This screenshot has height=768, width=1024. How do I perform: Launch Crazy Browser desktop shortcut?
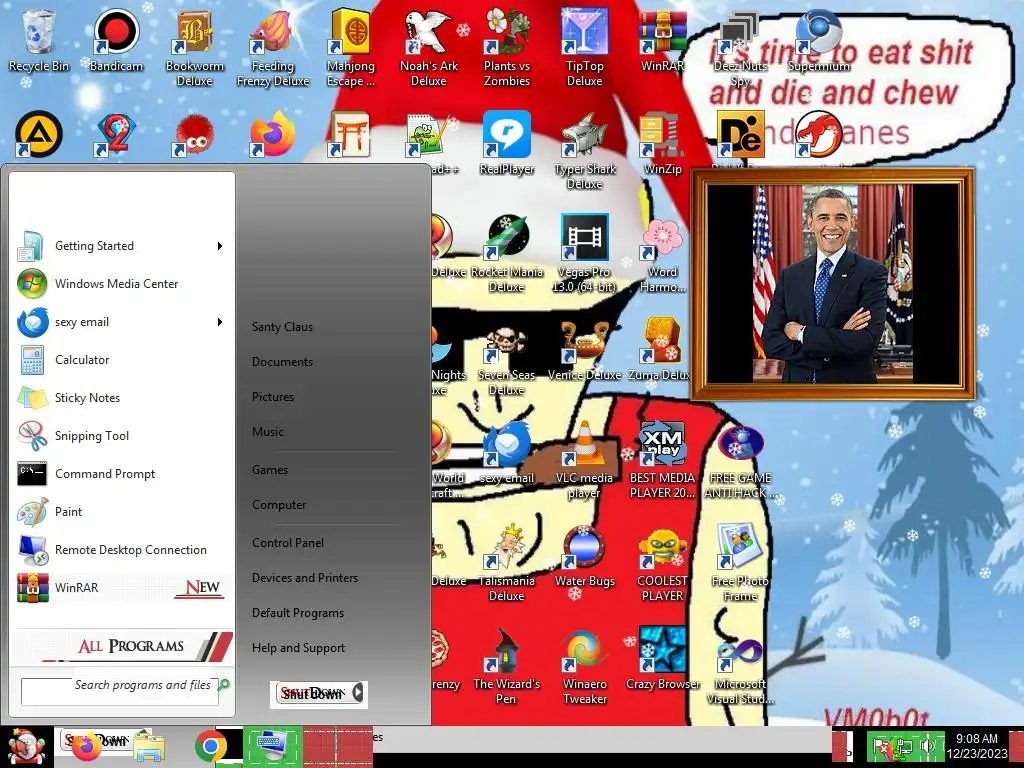pyautogui.click(x=662, y=660)
